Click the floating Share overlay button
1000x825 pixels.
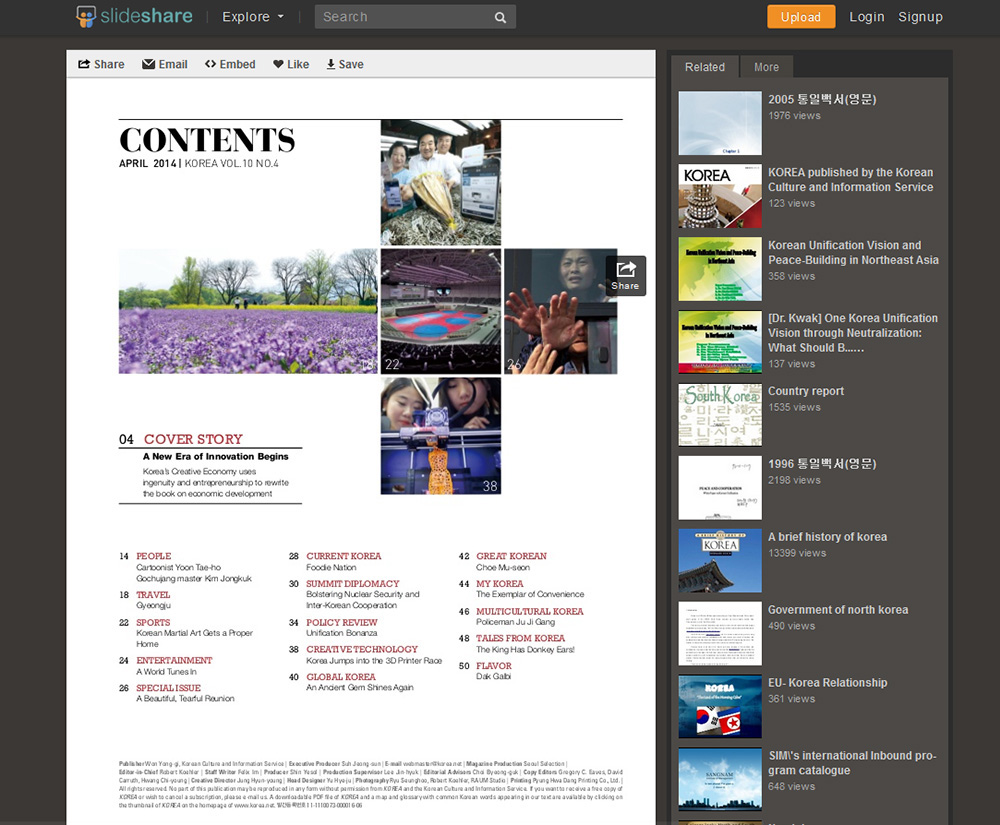coord(625,275)
